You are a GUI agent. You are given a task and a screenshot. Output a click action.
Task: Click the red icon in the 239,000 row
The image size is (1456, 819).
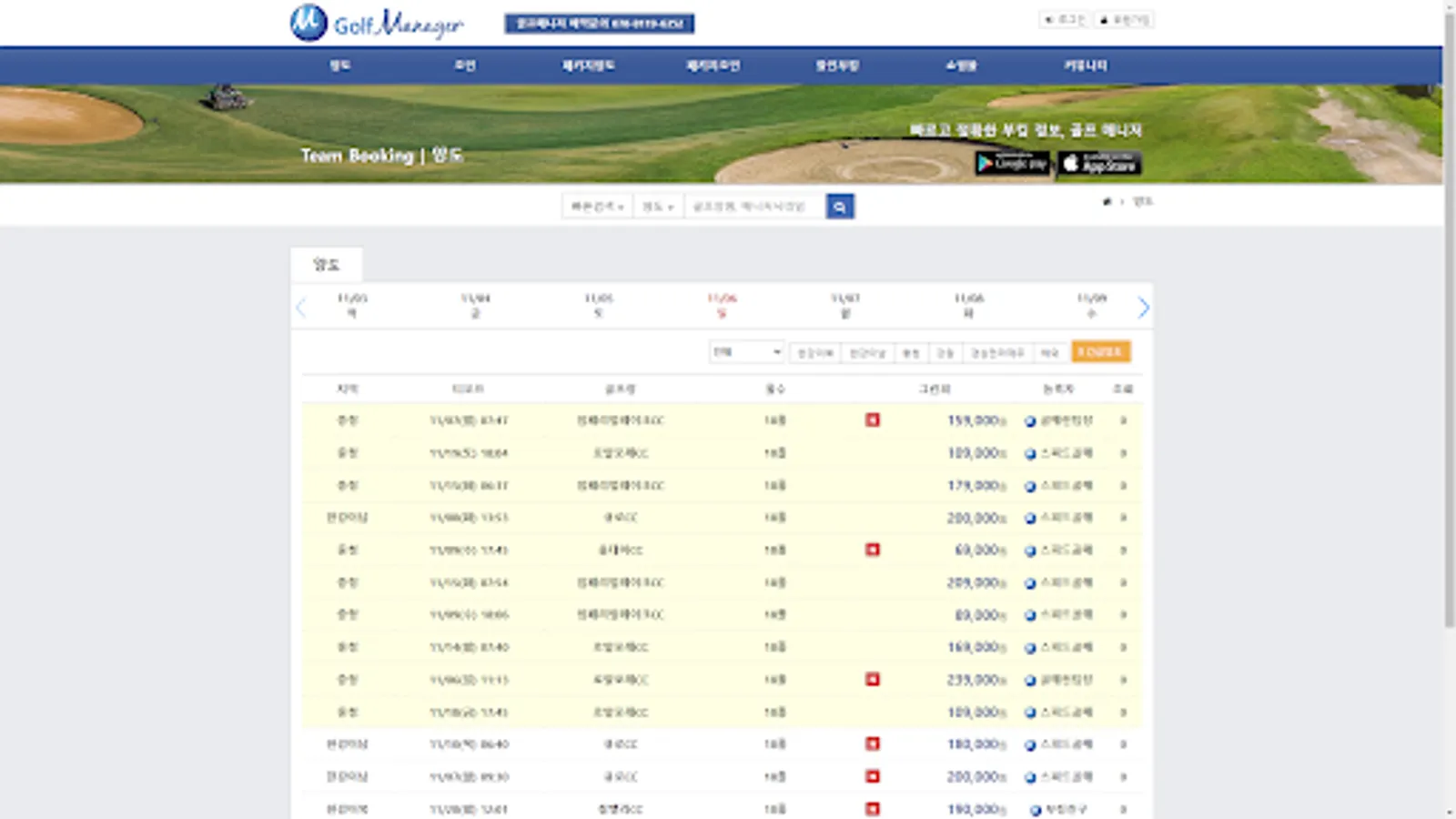tap(873, 680)
